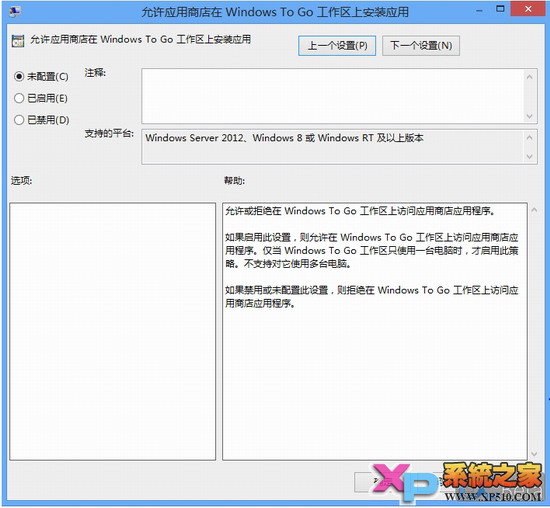Click the help paragraph beginning 如果启用此设置
The height and width of the screenshot is (508, 550).
click(372, 250)
